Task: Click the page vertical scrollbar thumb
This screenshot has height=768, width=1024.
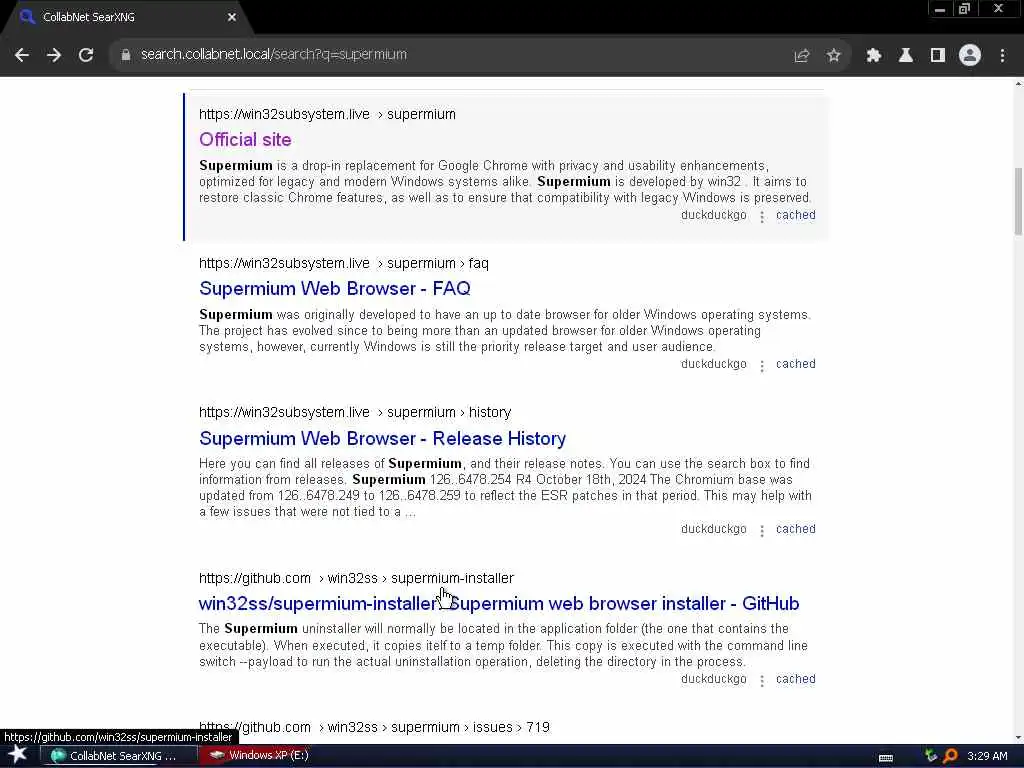Action: point(1018,200)
